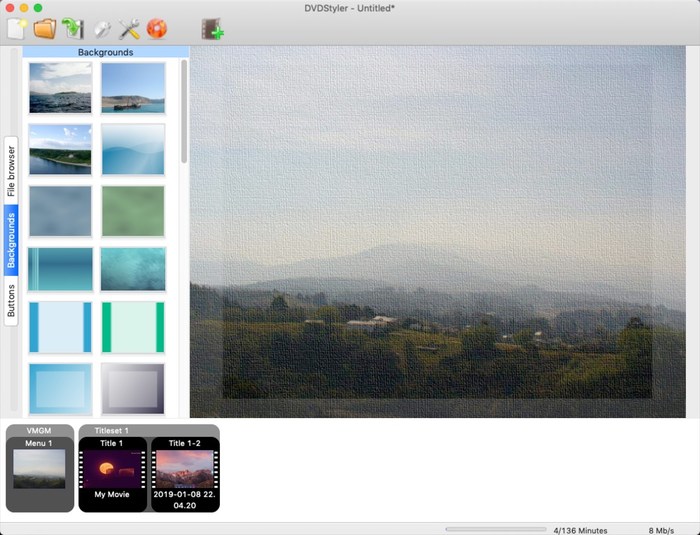This screenshot has width=700, height=535.
Task: Click the Backgrounds panel header
Action: tap(106, 52)
